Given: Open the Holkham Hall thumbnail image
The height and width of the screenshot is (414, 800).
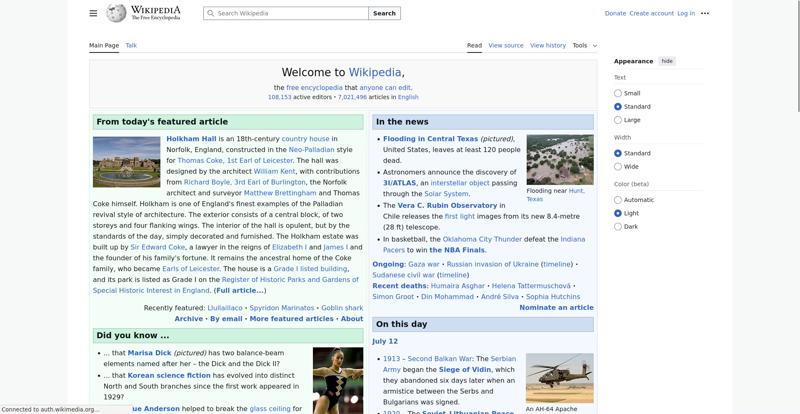Looking at the screenshot, I should [127, 162].
